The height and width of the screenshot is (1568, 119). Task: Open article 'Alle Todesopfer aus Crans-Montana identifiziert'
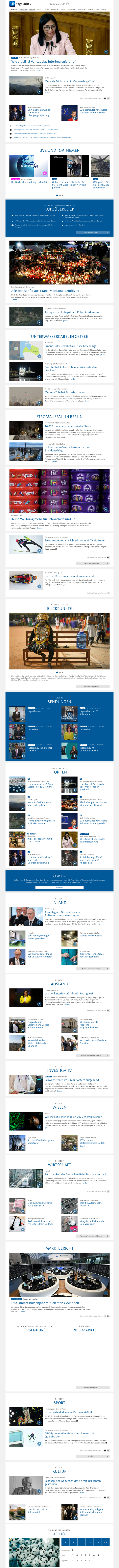[x=46, y=290]
